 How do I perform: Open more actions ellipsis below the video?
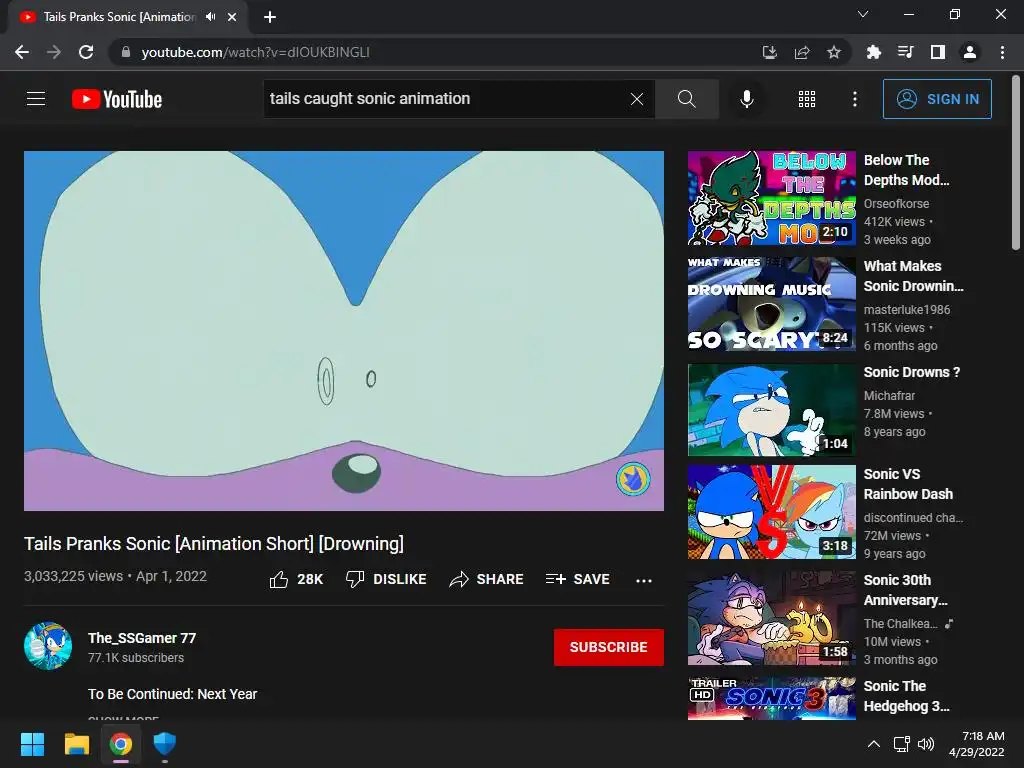[644, 580]
